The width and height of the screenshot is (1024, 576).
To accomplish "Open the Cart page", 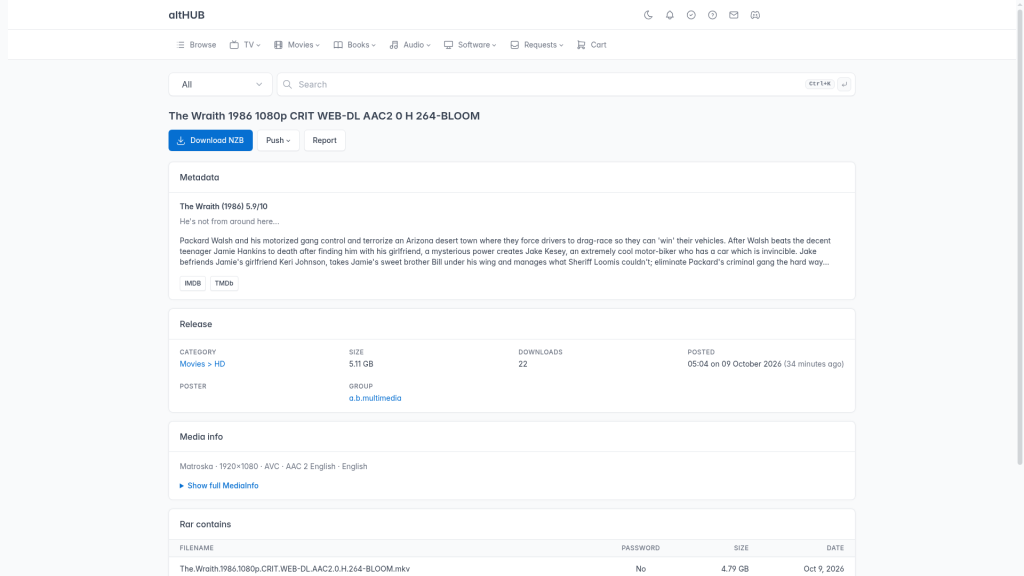I will 592,45.
